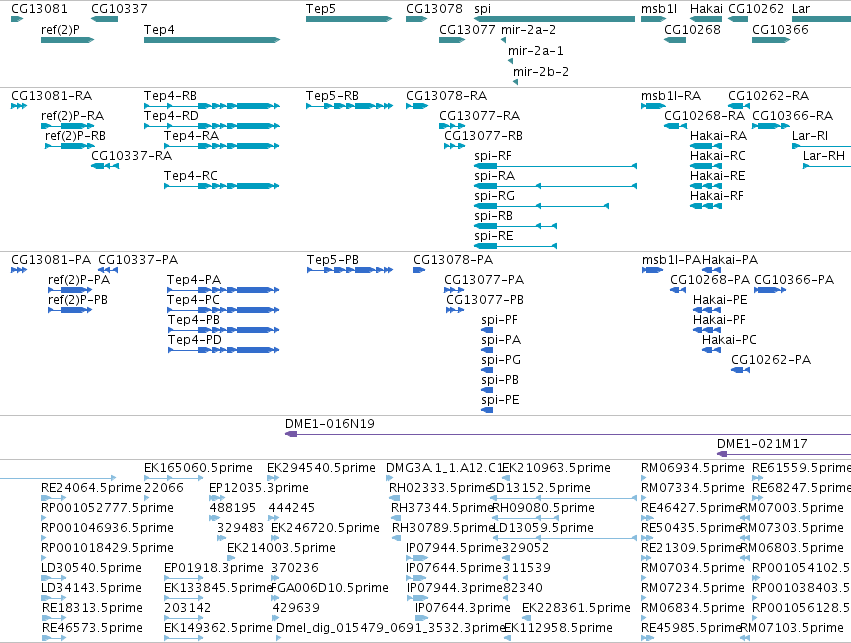Select RE45985.5prime EST label
Viewport: 851px width, 643px height.
pos(691,628)
